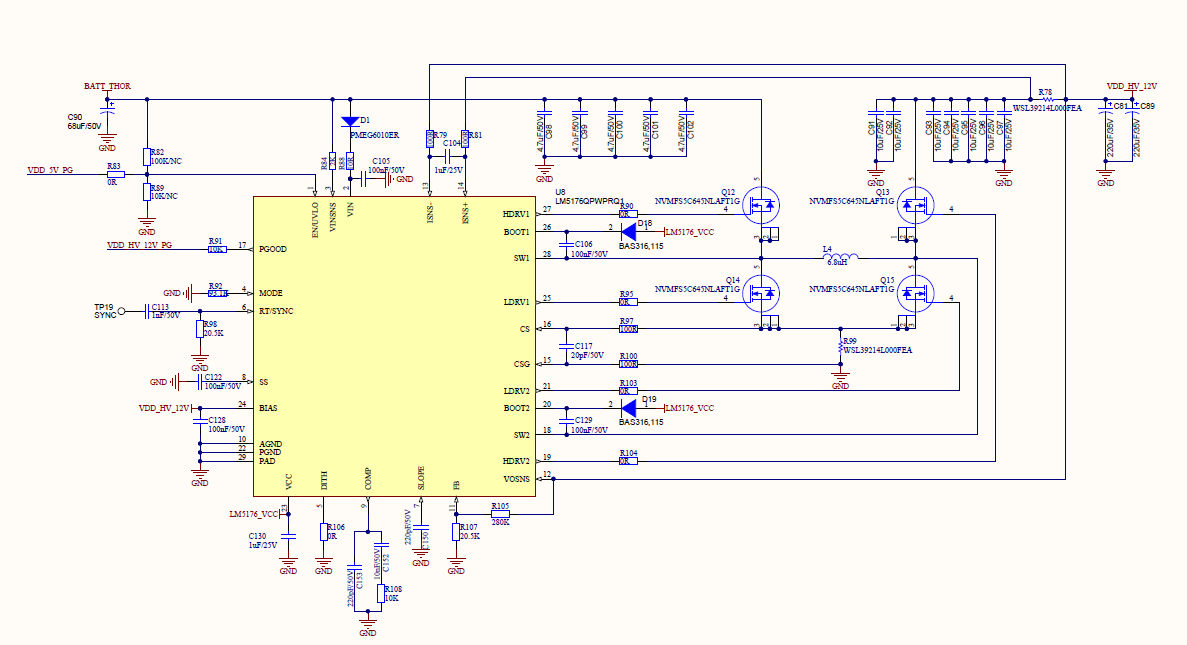This screenshot has height=645, width=1187.
Task: Select the R97 100R resistor symbol
Action: pos(628,329)
